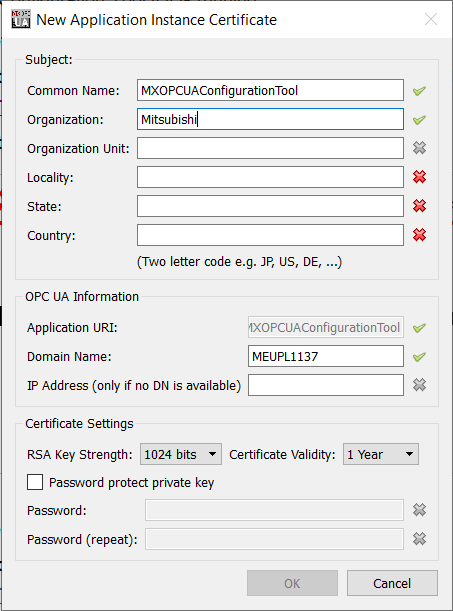Click green checkmark next to Common Name

419,91
